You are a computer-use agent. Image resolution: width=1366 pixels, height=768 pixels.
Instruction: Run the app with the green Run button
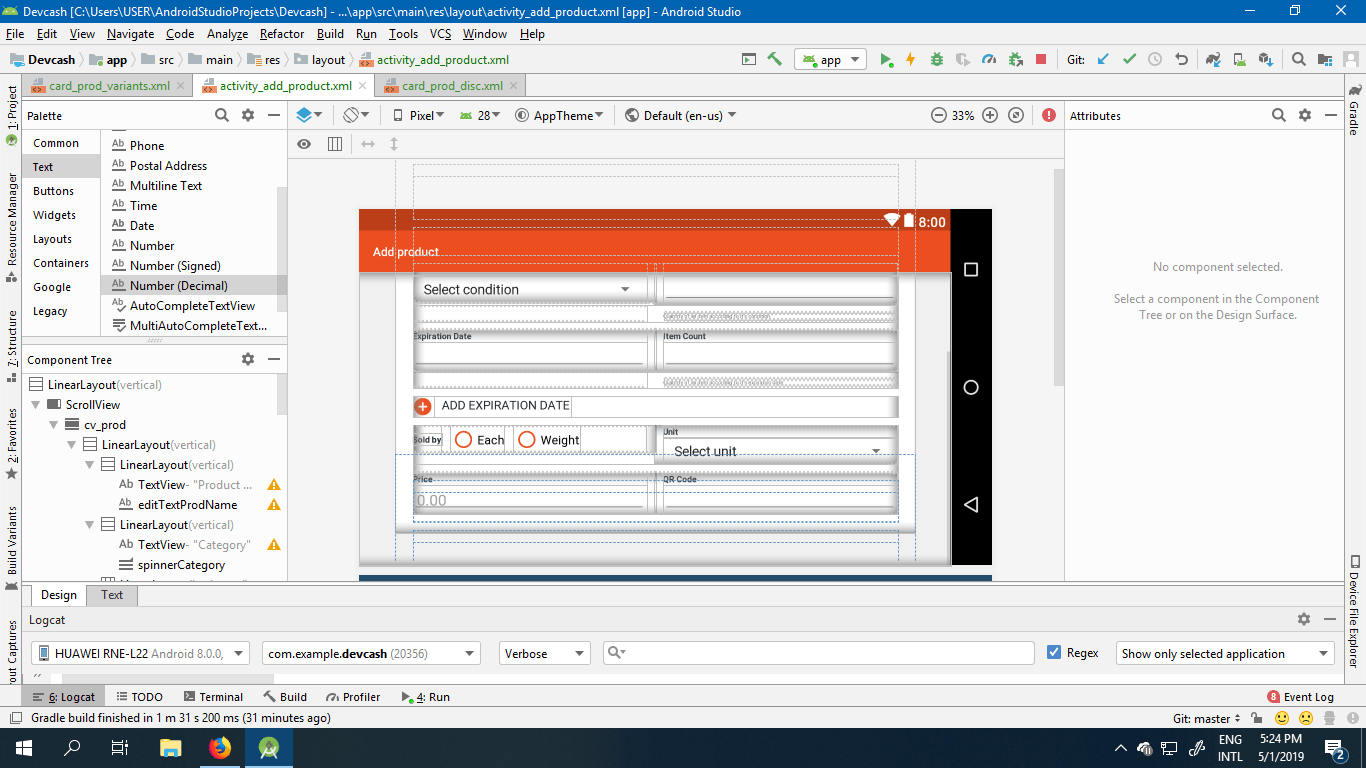(886, 59)
